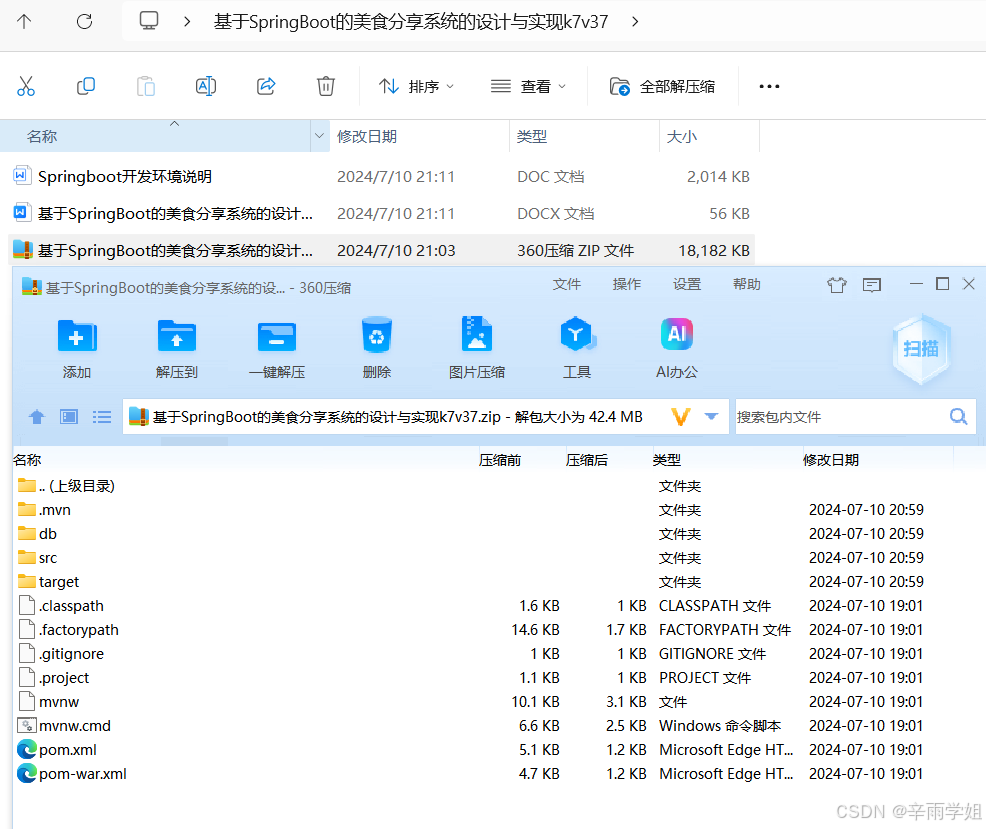Open the 排序 sort dropdown
This screenshot has height=829, width=986.
(x=416, y=86)
